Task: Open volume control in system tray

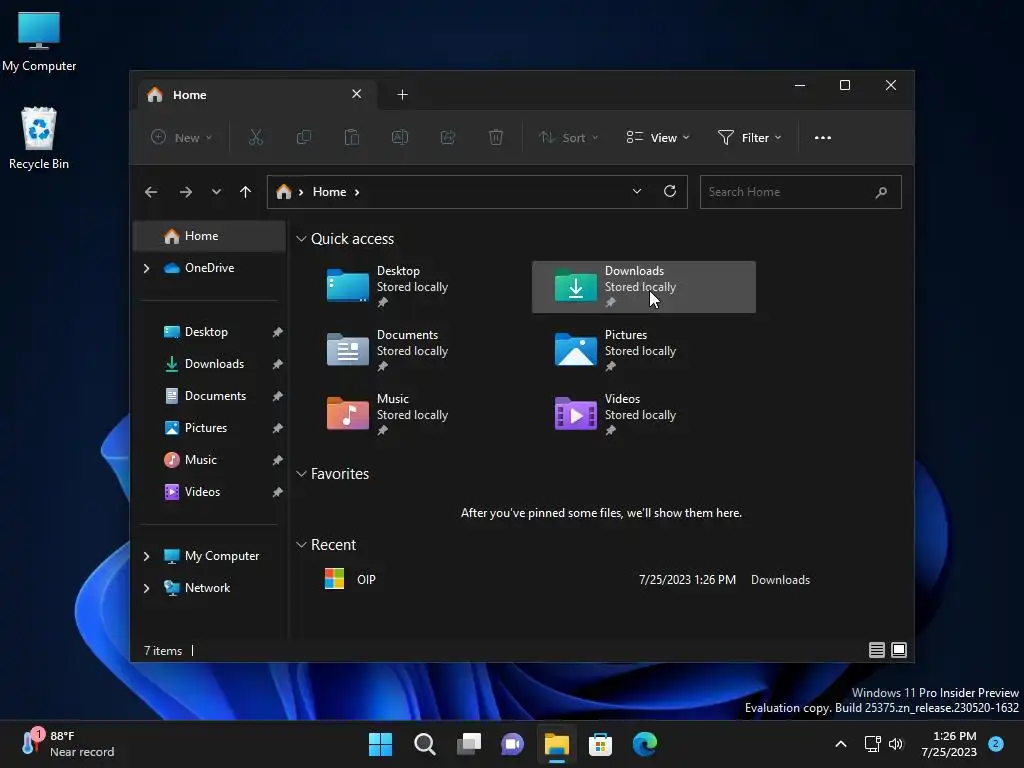Action: (896, 744)
